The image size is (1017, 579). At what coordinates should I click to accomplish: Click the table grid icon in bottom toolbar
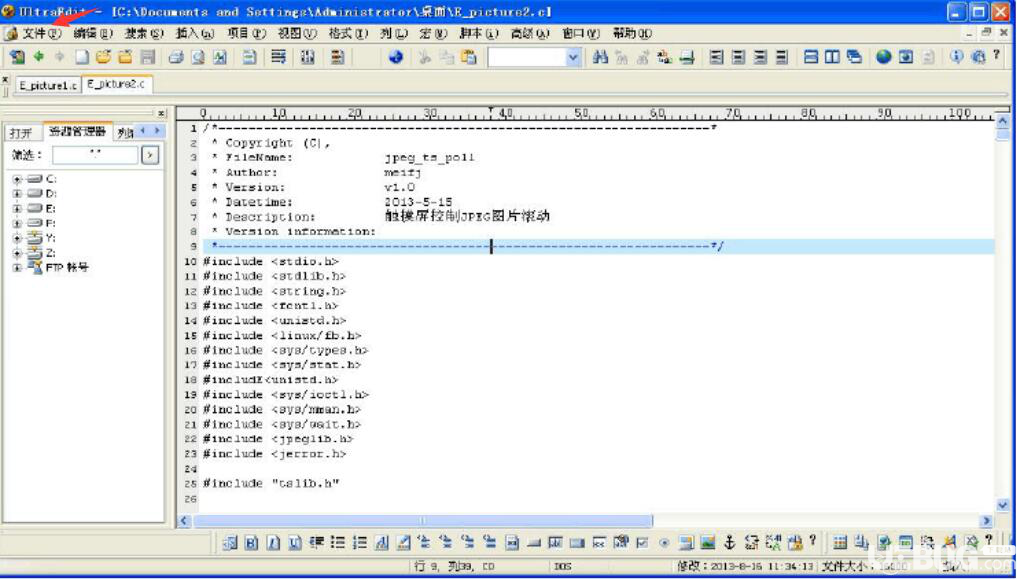pyautogui.click(x=839, y=541)
